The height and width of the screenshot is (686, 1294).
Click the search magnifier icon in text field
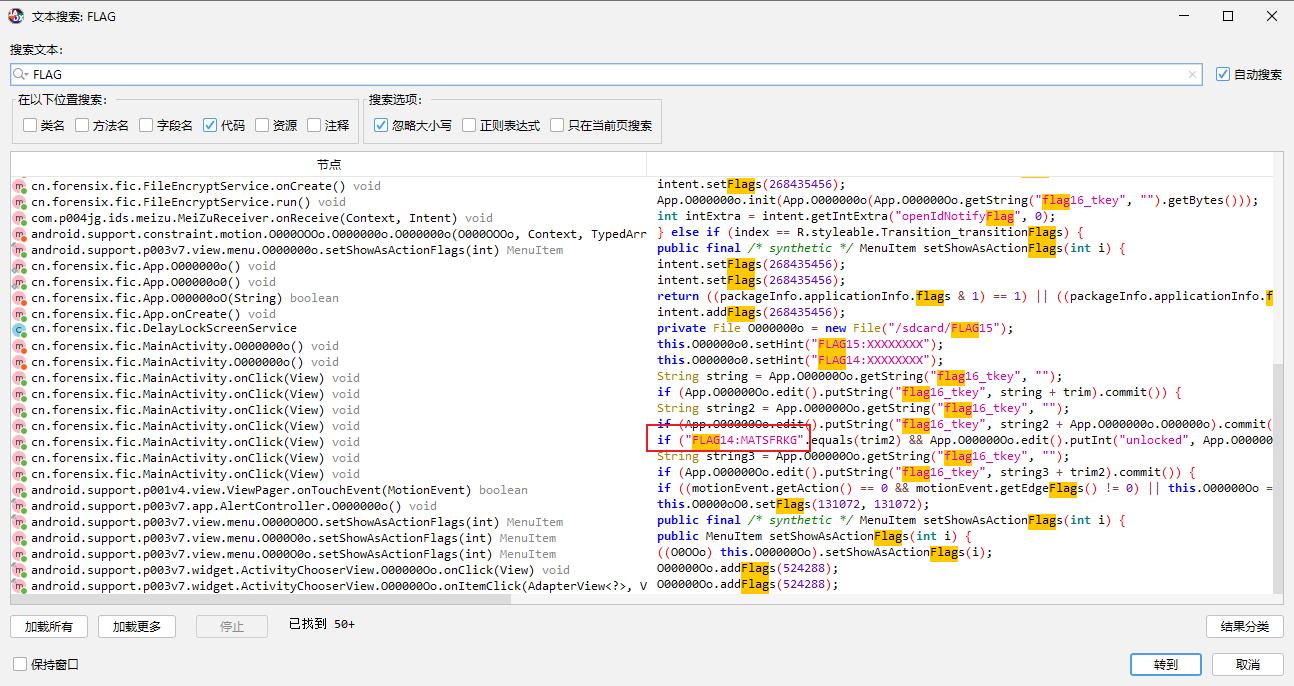(21, 74)
